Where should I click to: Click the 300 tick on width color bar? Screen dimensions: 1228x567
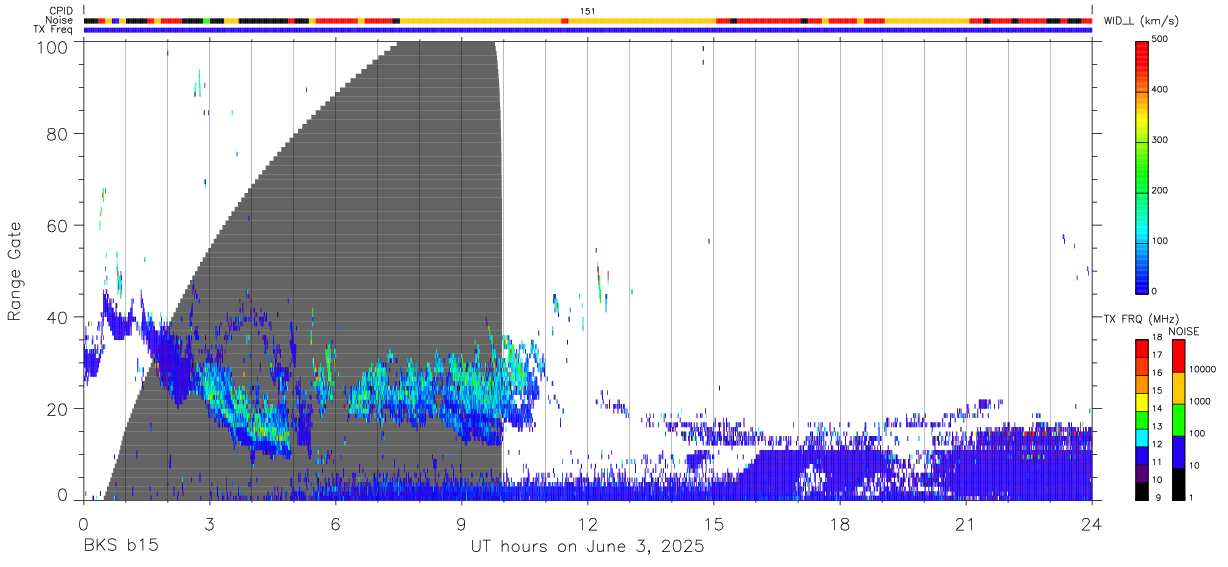click(x=1160, y=140)
